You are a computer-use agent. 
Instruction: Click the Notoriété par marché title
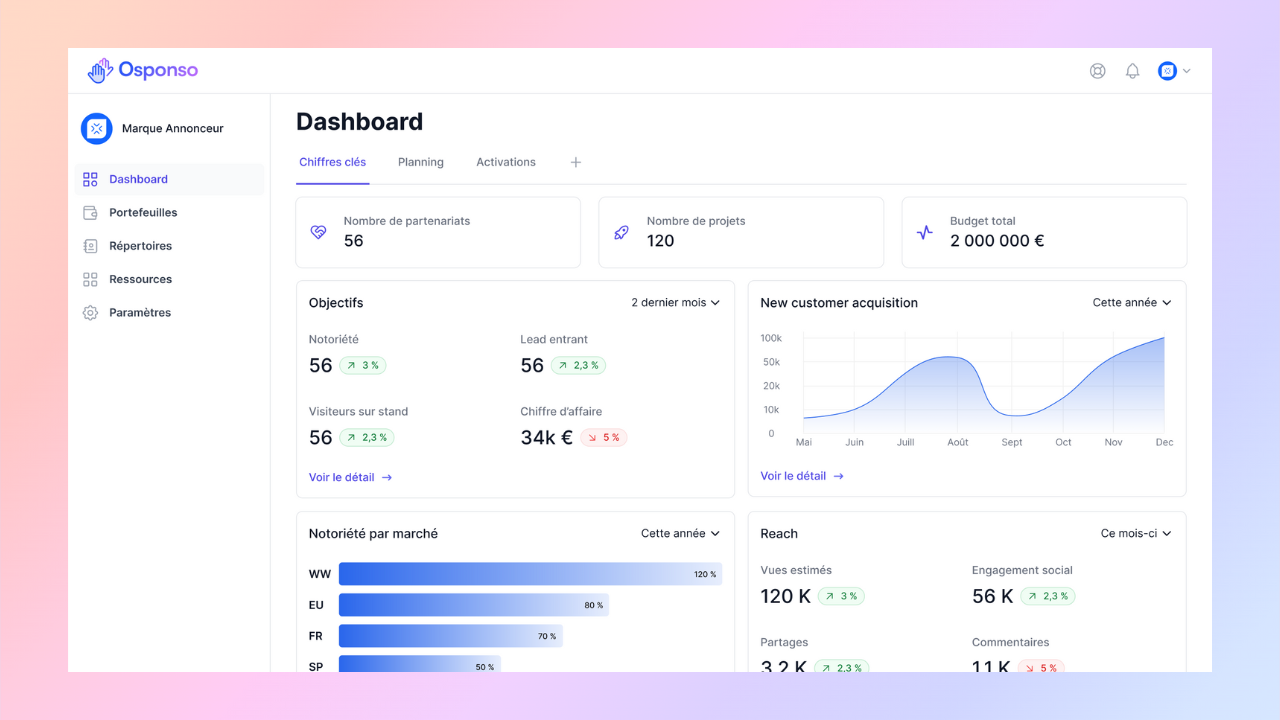click(373, 533)
